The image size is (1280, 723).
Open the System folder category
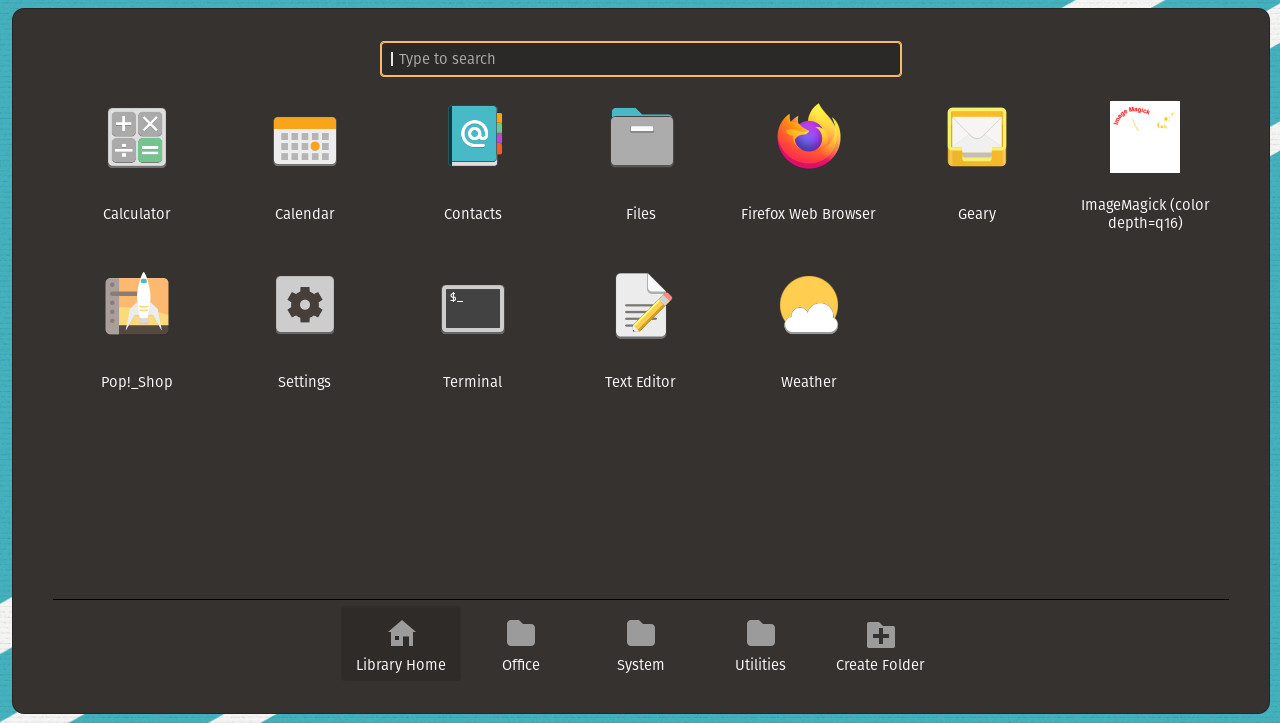(641, 644)
